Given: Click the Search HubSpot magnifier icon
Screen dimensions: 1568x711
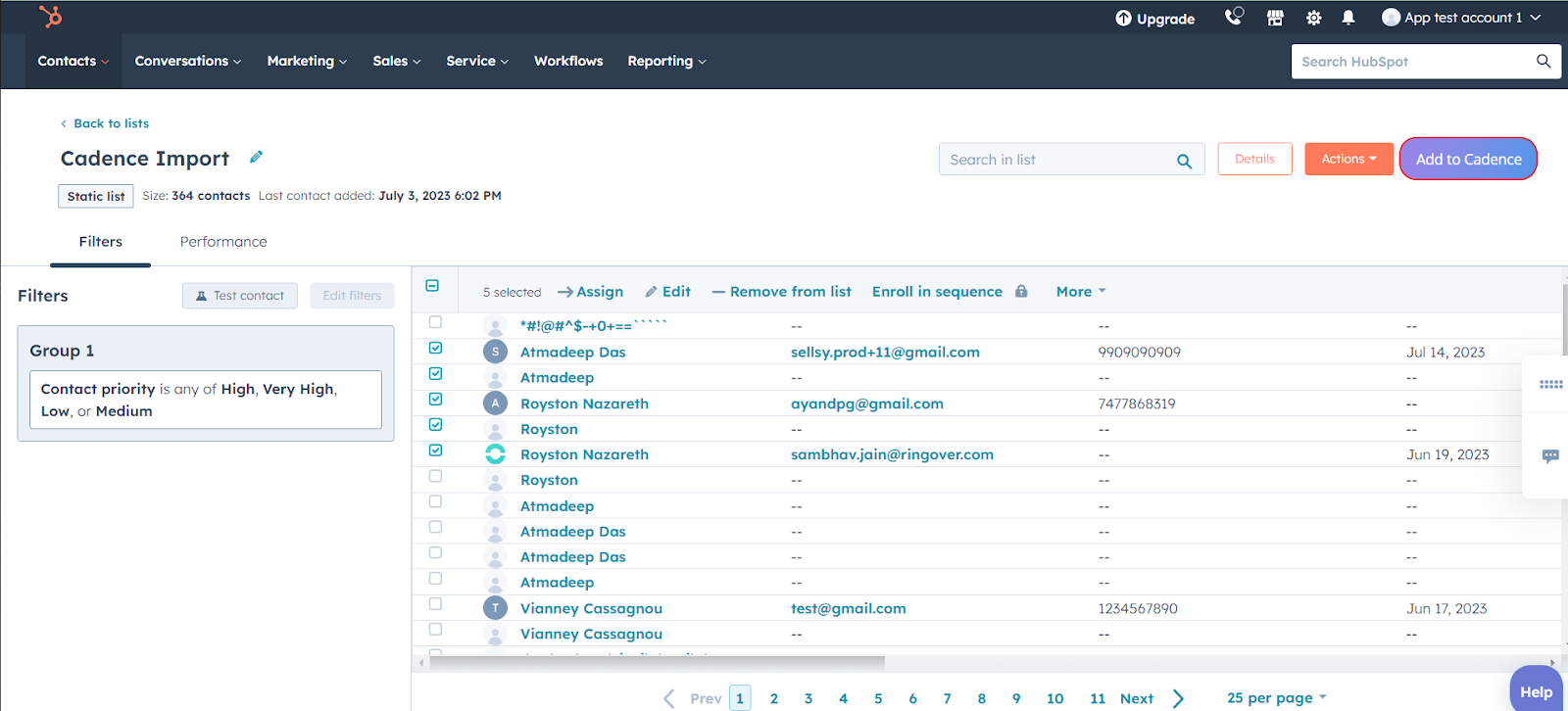Looking at the screenshot, I should click(1543, 61).
